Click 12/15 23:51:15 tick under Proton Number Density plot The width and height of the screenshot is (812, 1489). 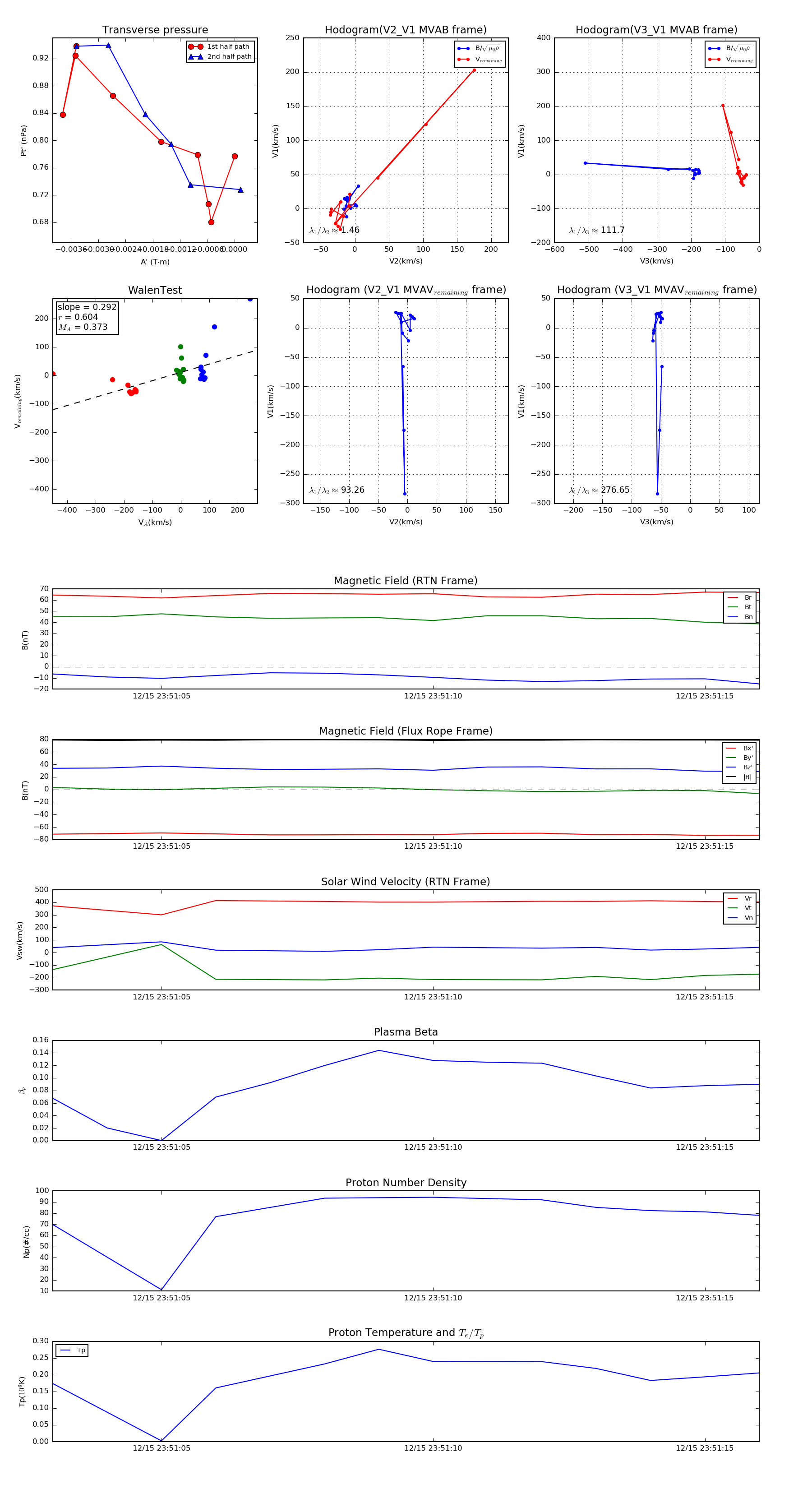pos(705,1298)
